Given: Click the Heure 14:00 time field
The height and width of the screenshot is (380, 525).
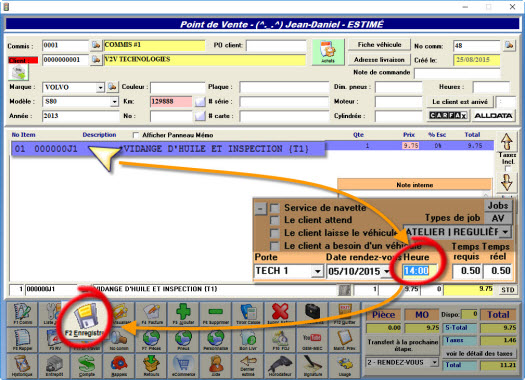Looking at the screenshot, I should [420, 271].
